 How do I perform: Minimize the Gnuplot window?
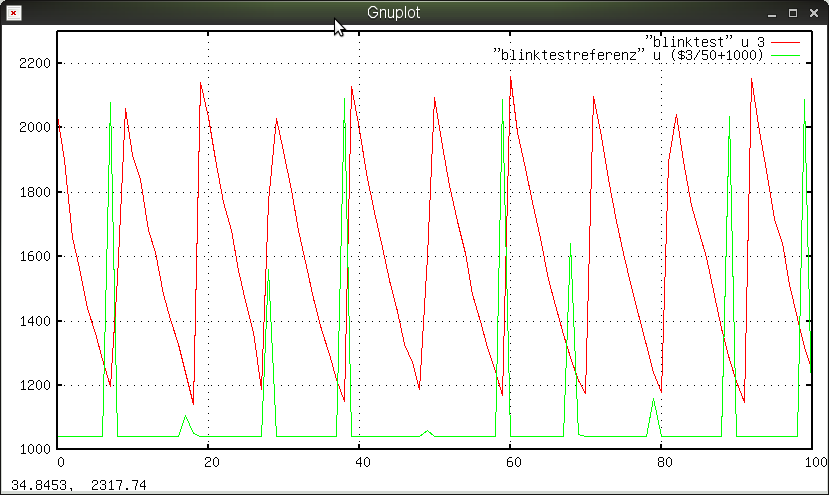coord(771,14)
